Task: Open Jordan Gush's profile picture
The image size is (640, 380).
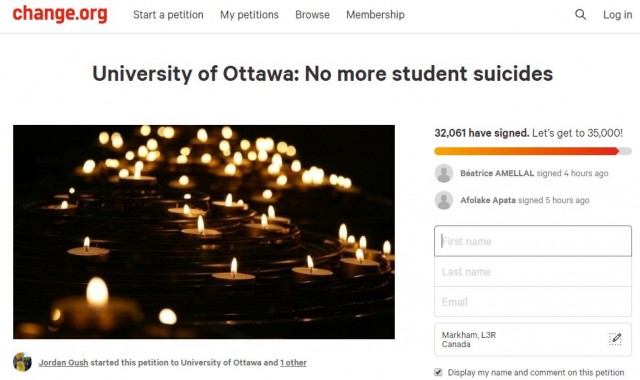Action: coord(22,362)
